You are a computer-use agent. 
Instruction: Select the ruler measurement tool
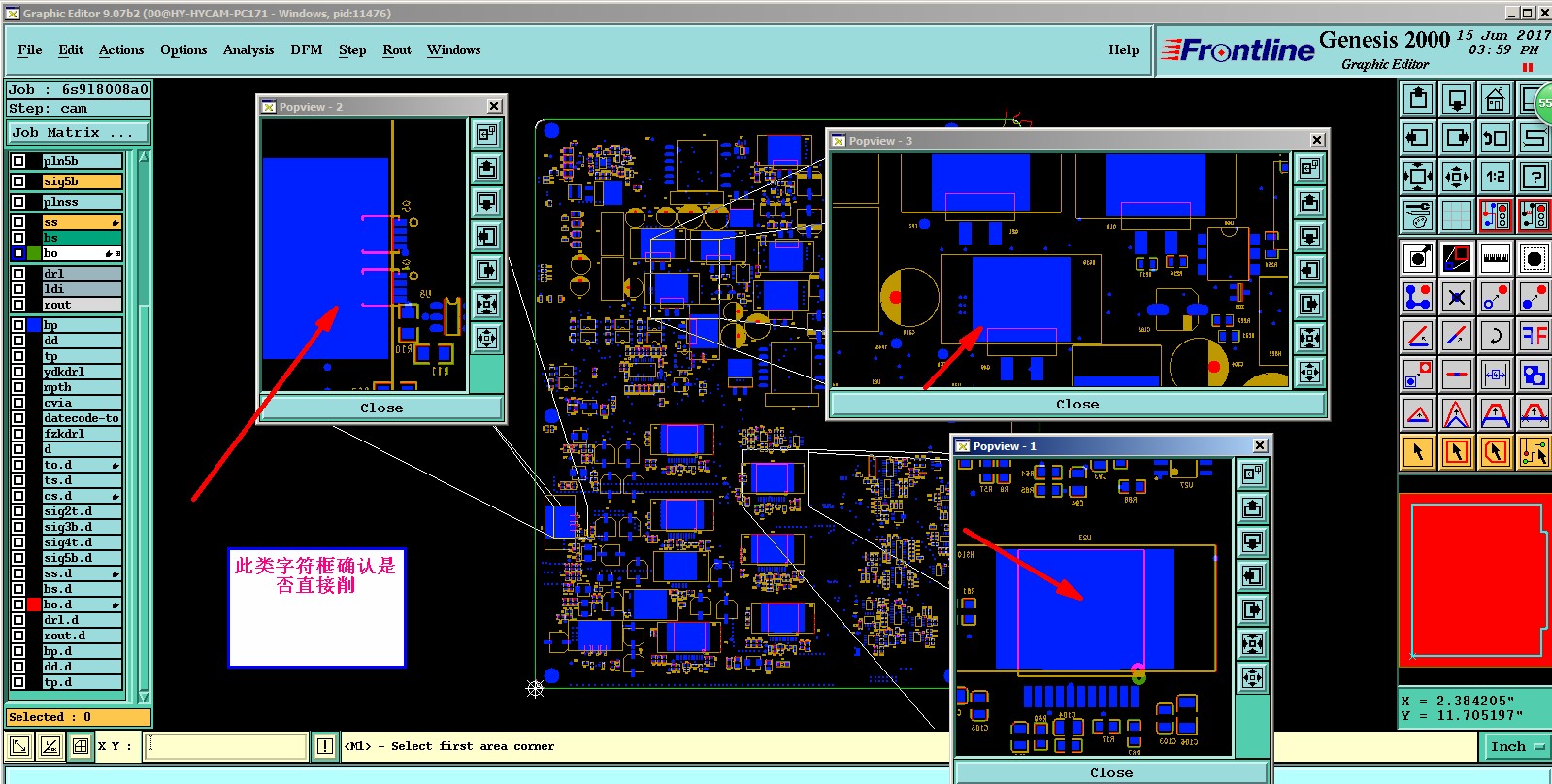1496,258
